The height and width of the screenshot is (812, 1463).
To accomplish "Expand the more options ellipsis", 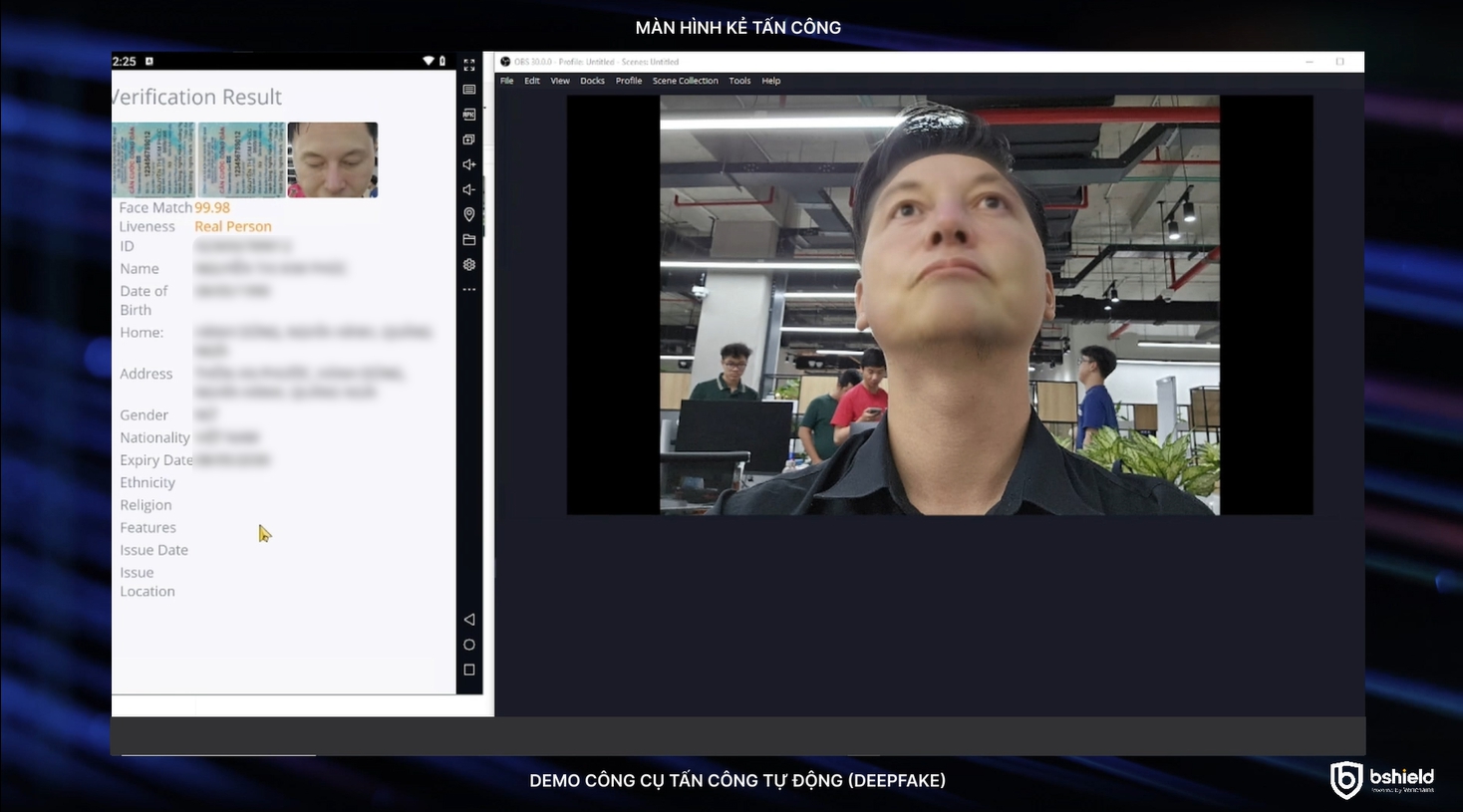I will pos(469,290).
